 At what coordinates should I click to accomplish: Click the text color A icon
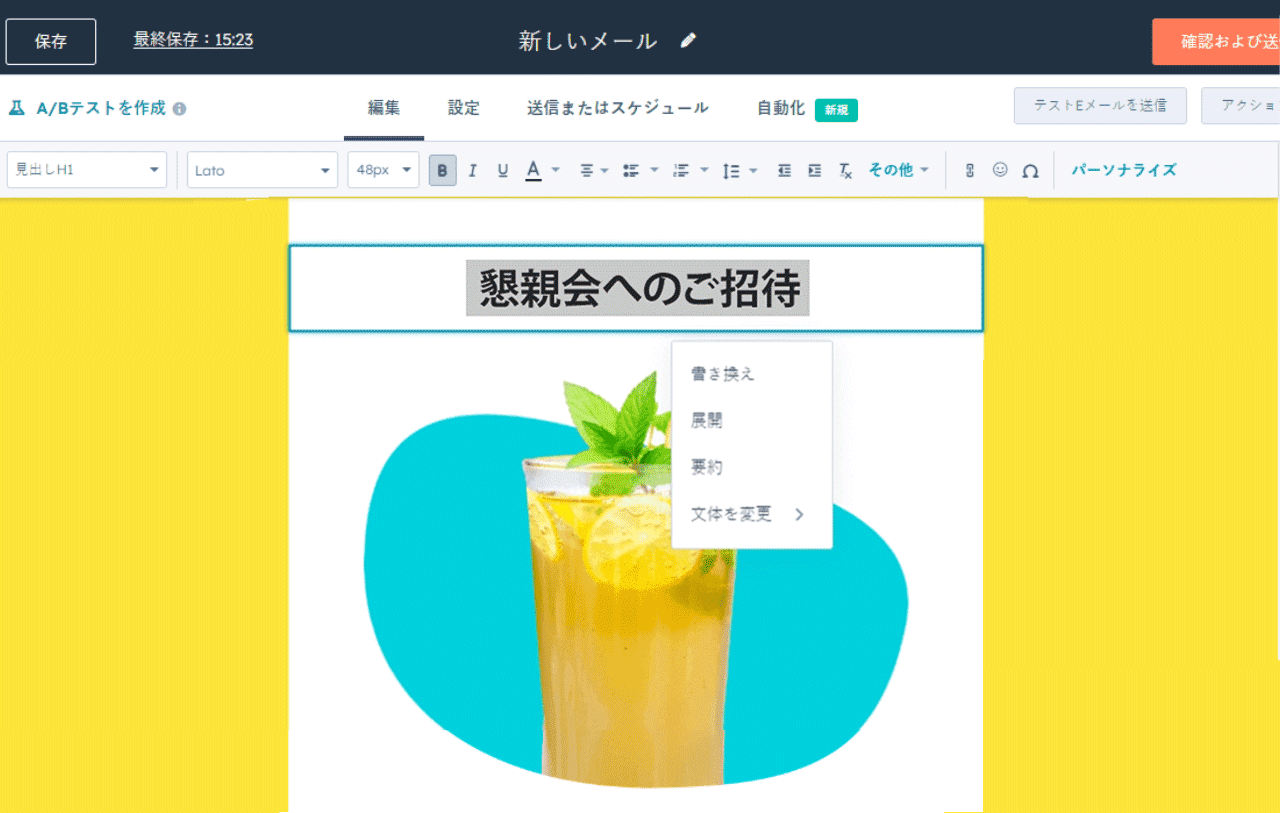pyautogui.click(x=534, y=171)
